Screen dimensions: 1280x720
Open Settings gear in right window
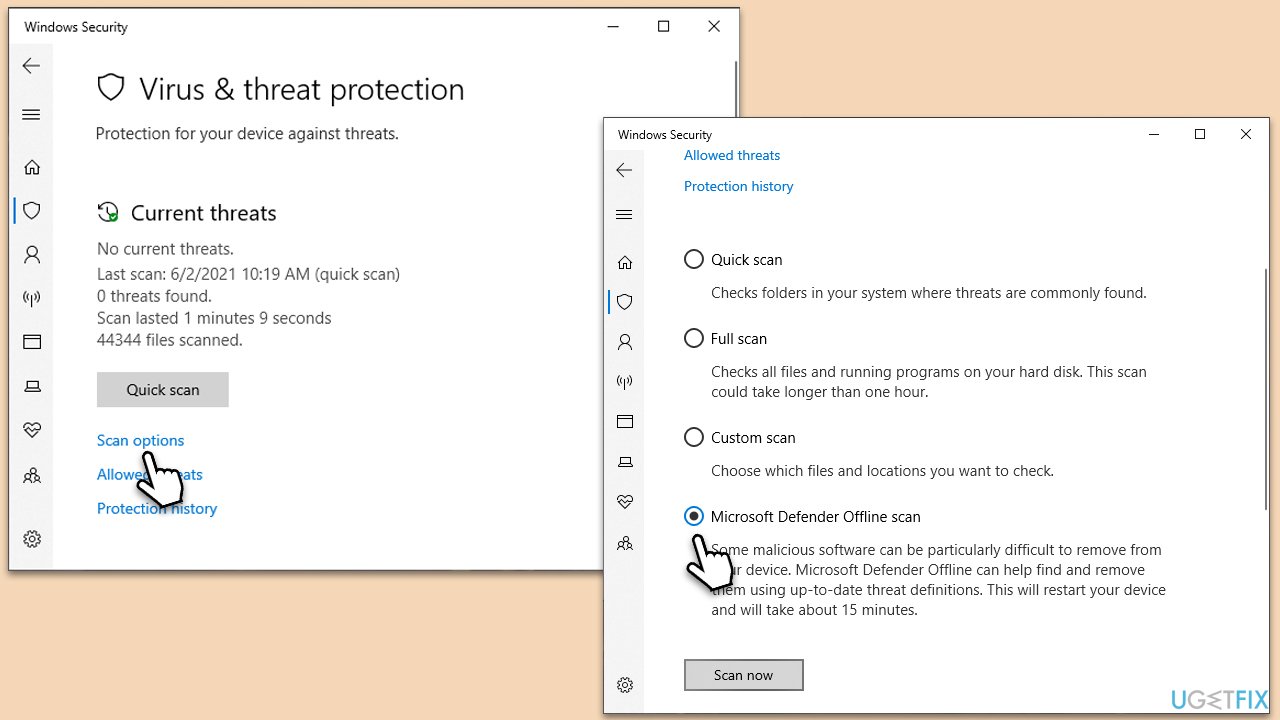click(625, 685)
